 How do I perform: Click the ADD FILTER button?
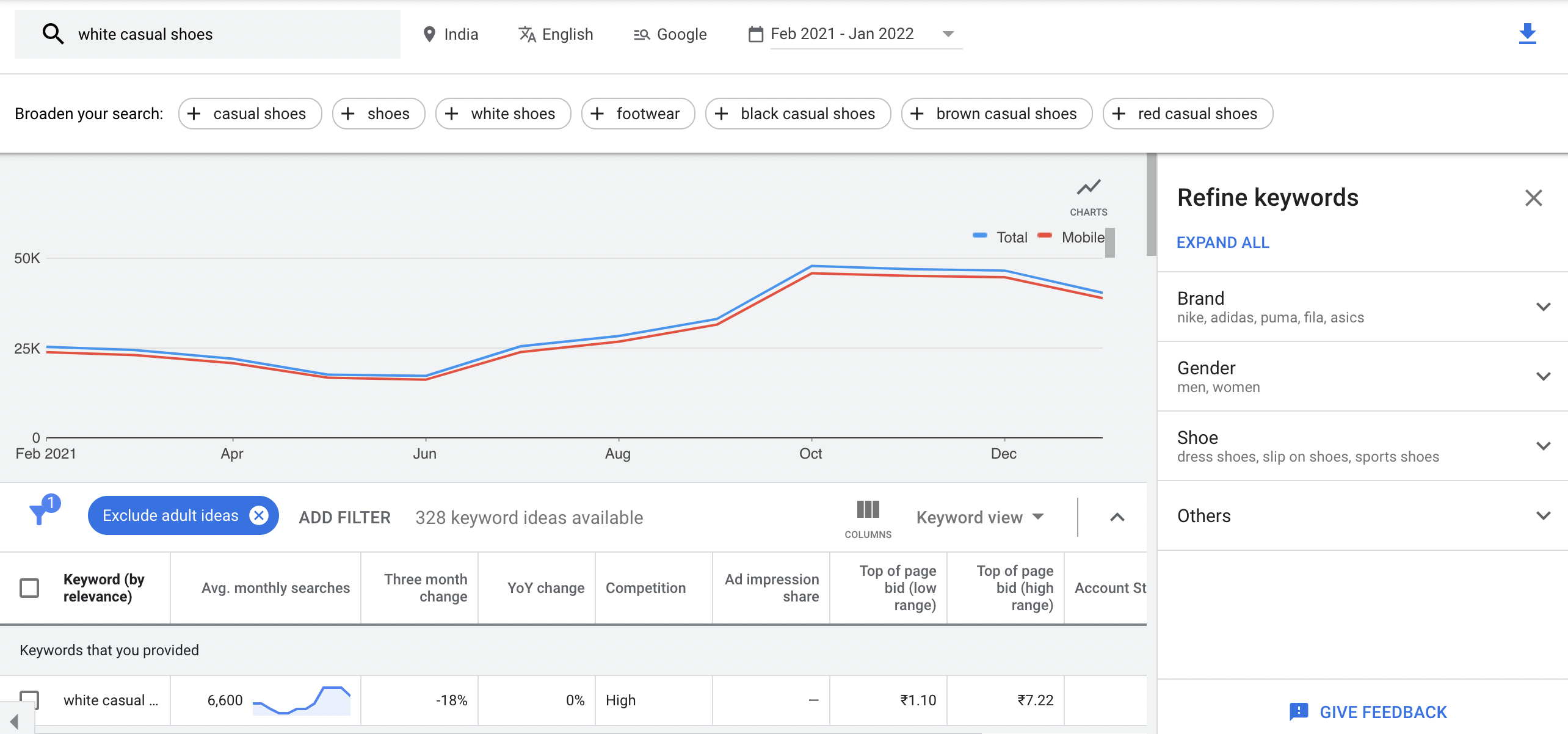344,517
